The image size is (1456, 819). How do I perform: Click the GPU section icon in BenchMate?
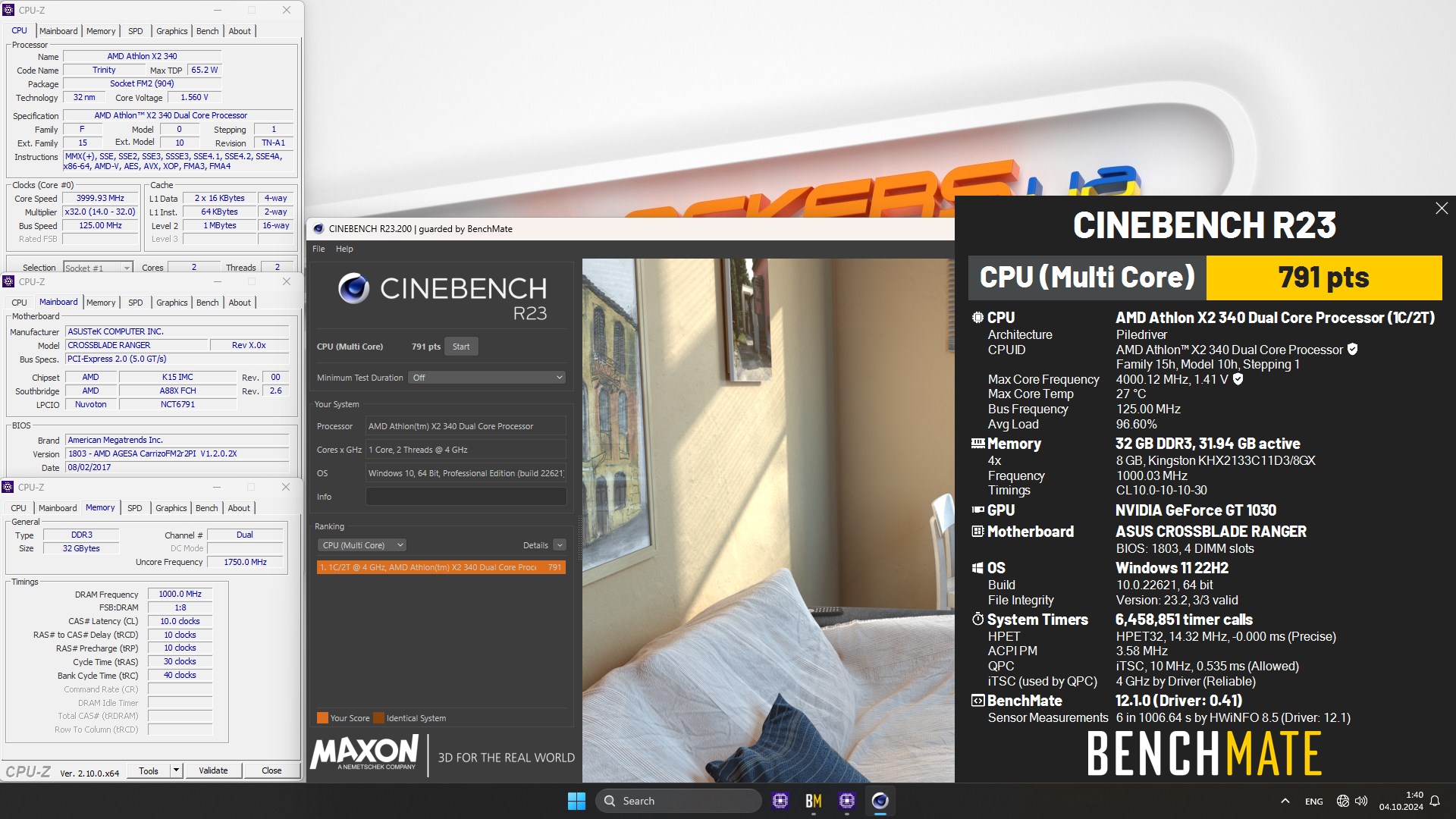pos(977,510)
